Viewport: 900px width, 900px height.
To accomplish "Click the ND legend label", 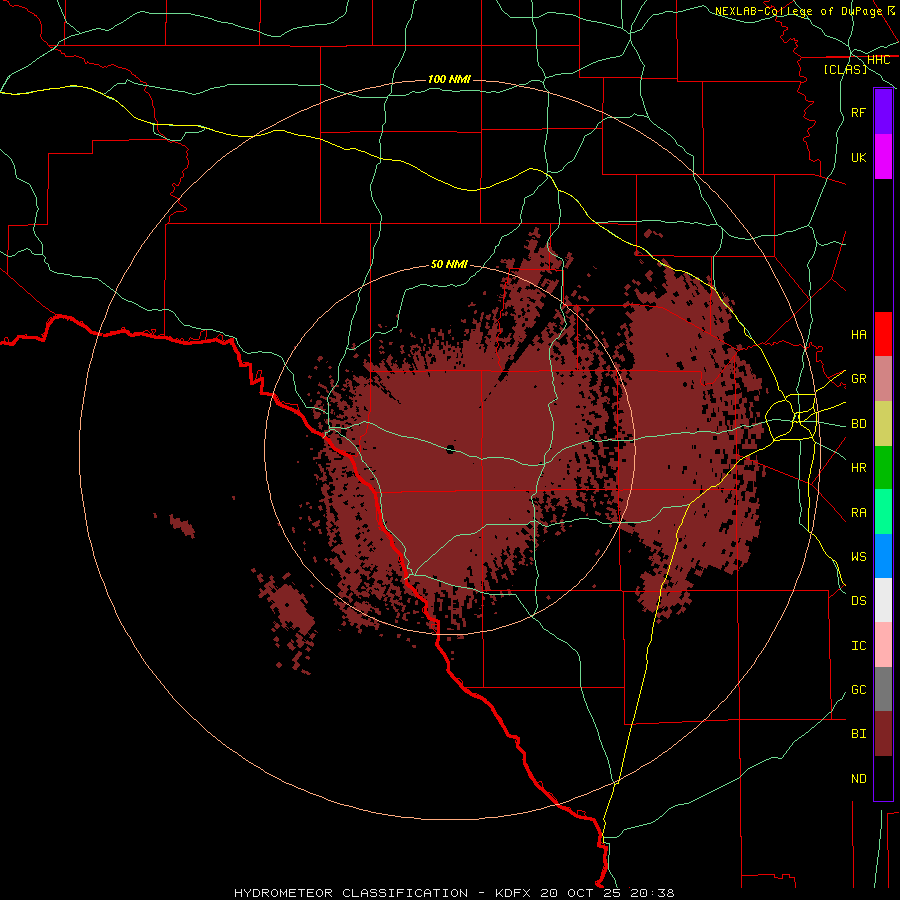I will click(859, 779).
